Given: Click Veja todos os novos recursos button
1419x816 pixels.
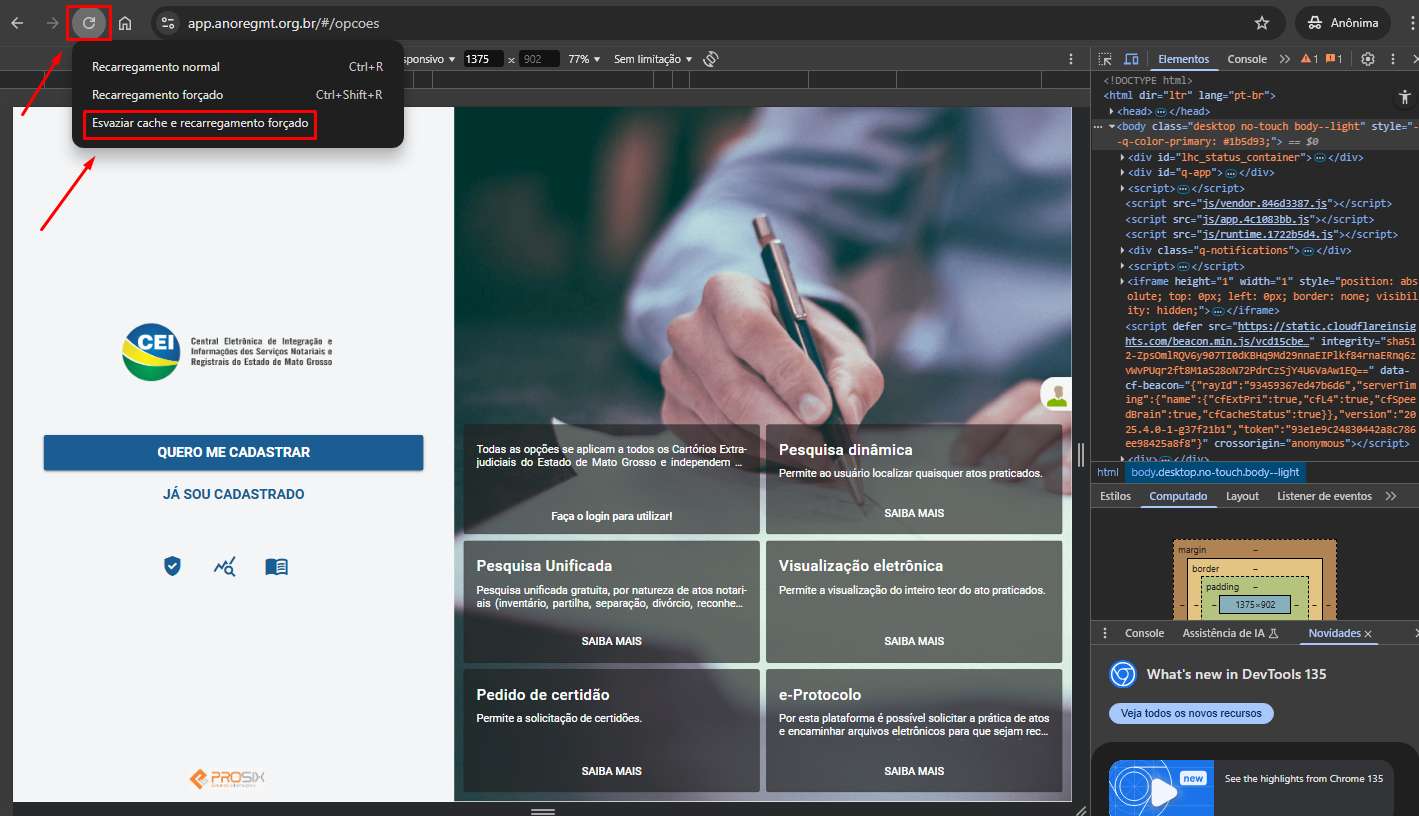Looking at the screenshot, I should (x=1191, y=713).
